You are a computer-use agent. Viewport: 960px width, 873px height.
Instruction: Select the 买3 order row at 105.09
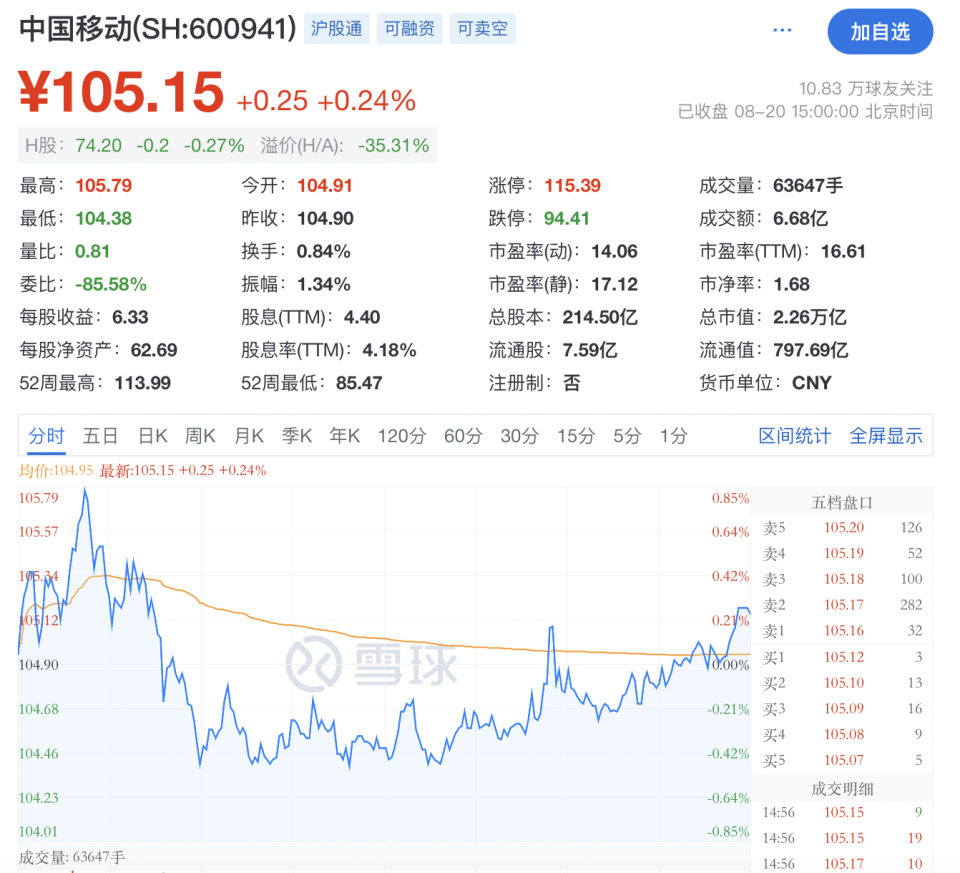842,708
